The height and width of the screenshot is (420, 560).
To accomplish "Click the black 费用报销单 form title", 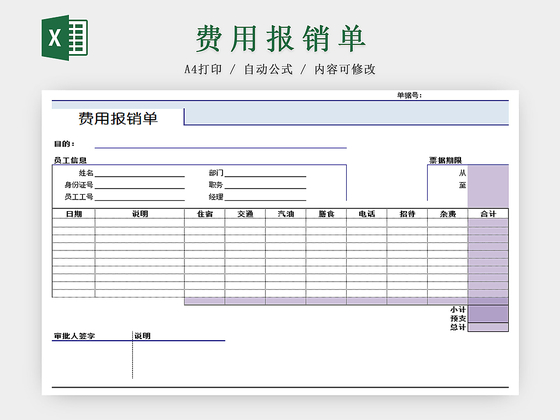I will (118, 119).
